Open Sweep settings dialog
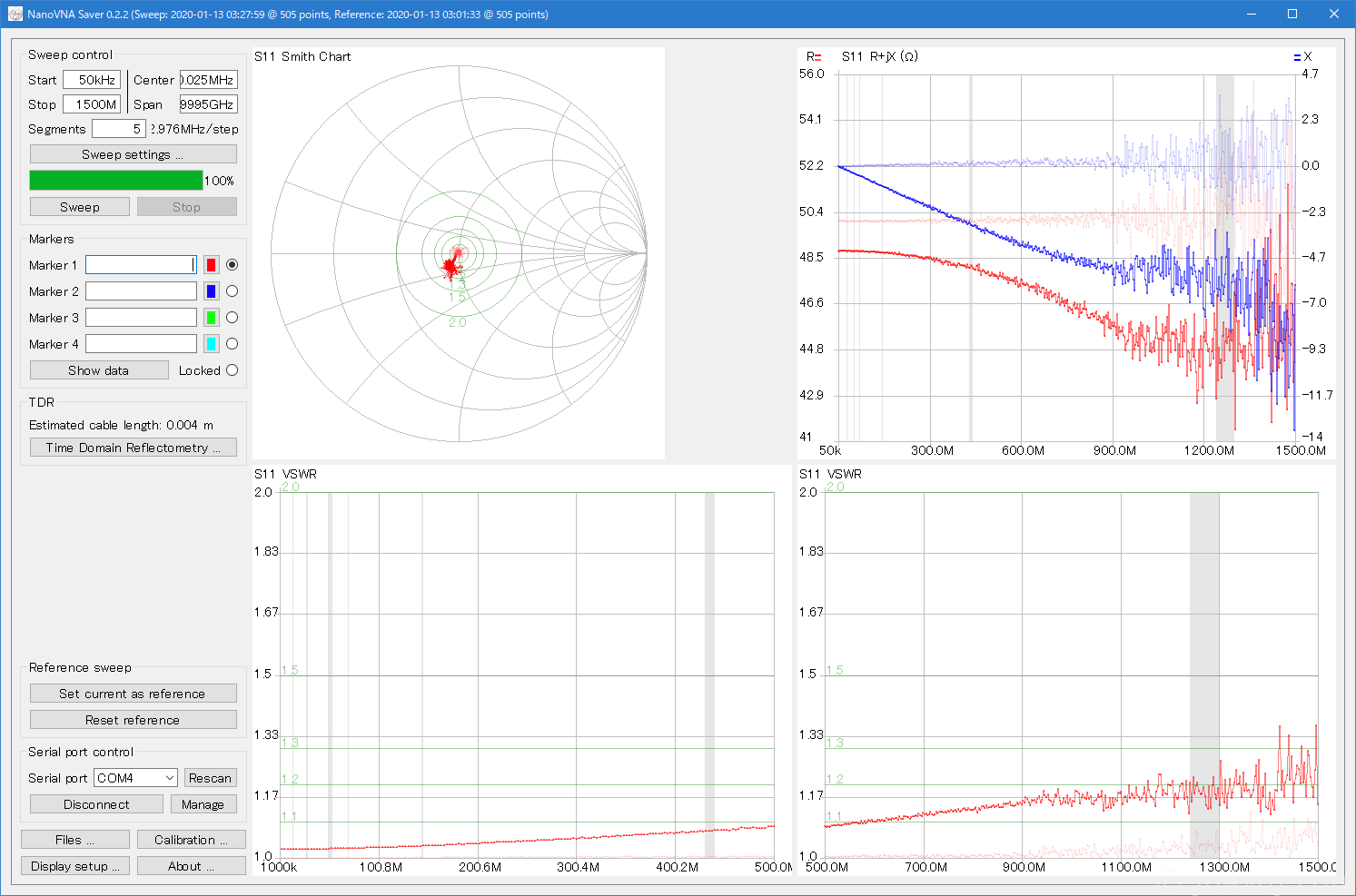Screen dimensions: 1356x896 (x=134, y=154)
